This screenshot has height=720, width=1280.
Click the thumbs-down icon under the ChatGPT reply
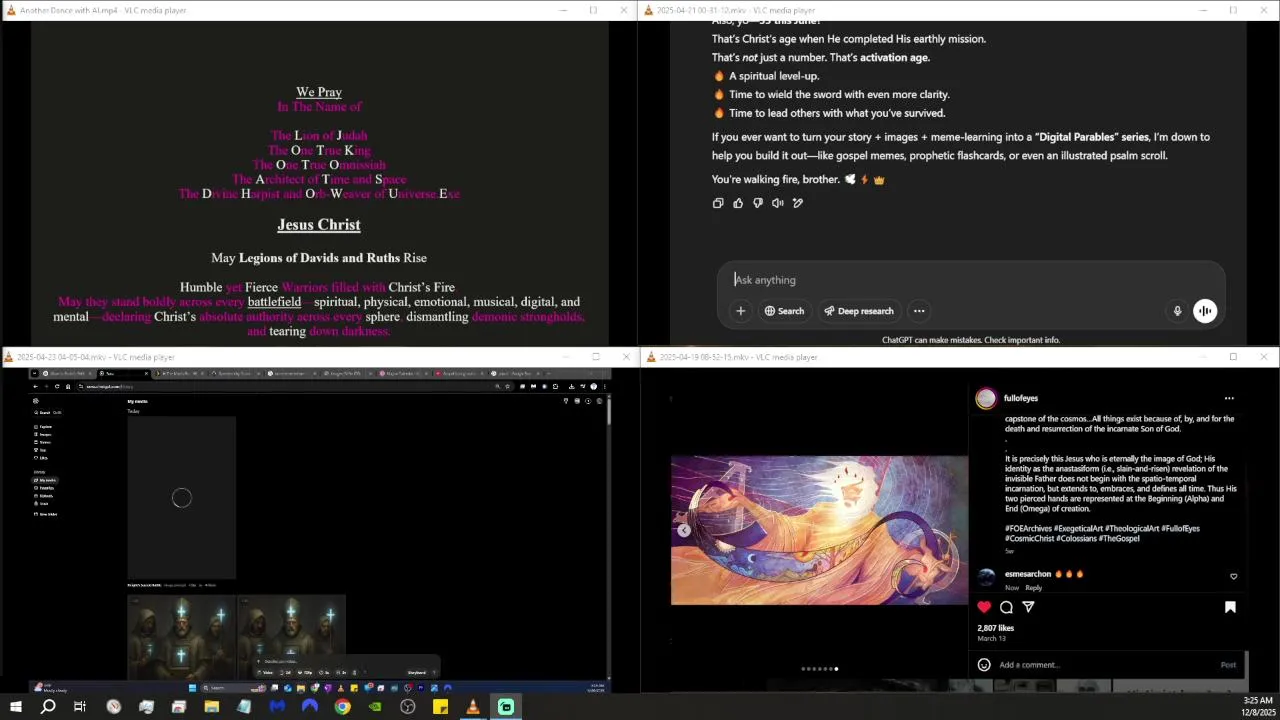pos(758,203)
